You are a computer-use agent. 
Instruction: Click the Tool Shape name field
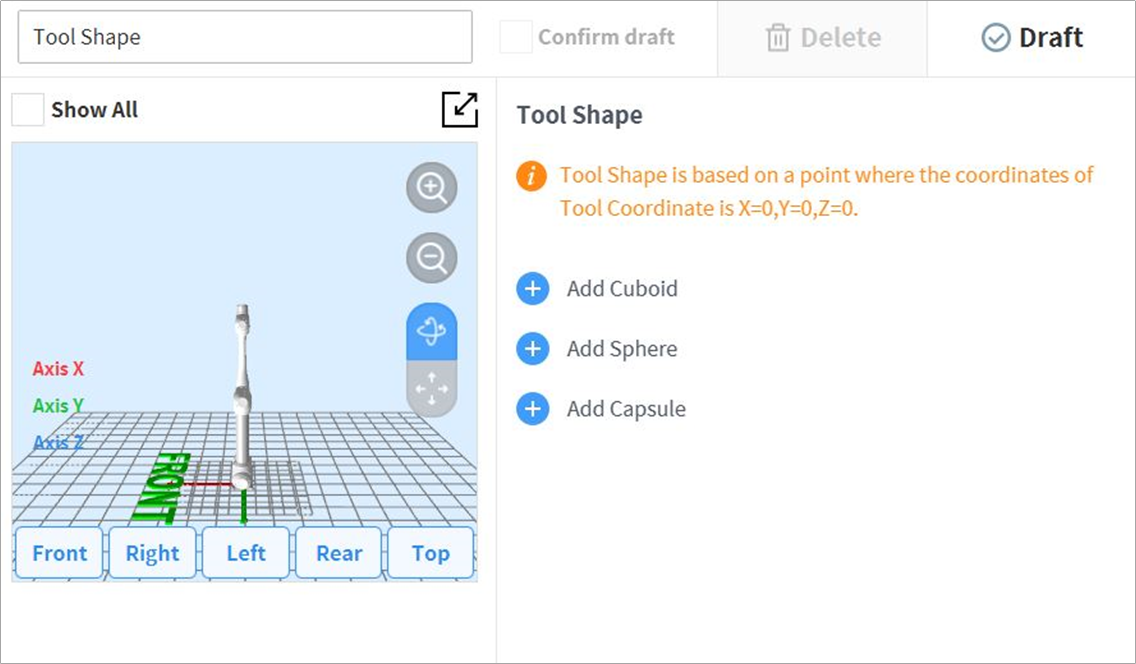click(245, 38)
